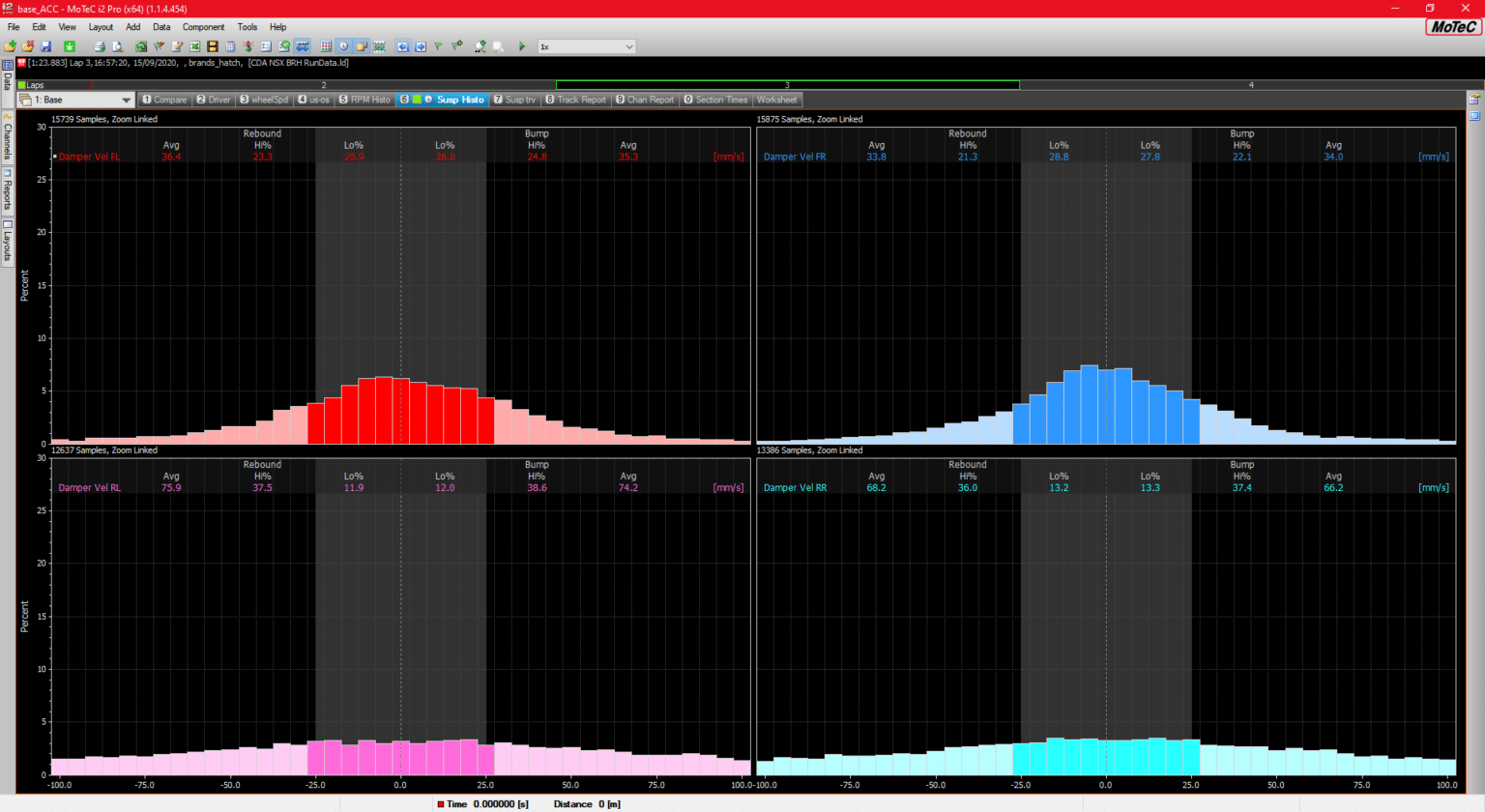Click the add flag marker toolbar icon
This screenshot has height=812, width=1485.
tap(456, 45)
